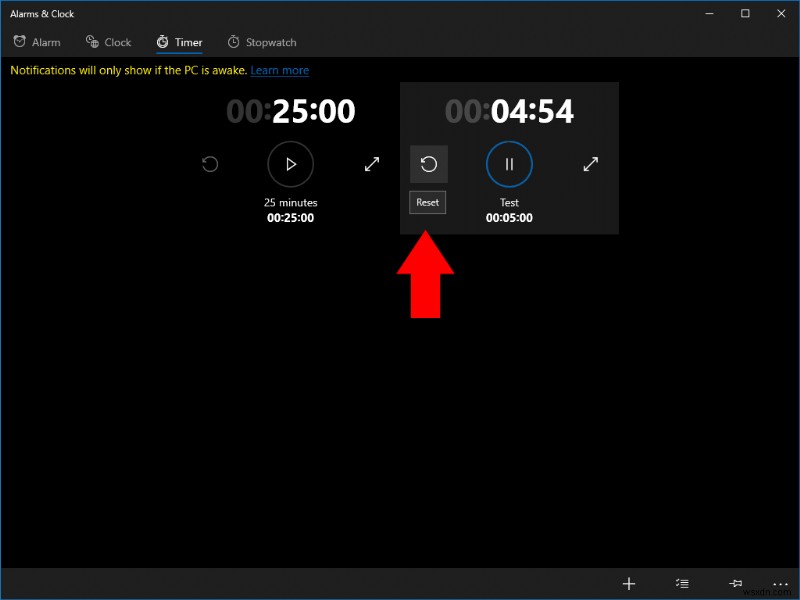Open the edit timers list icon
The height and width of the screenshot is (600, 800).
(x=682, y=583)
